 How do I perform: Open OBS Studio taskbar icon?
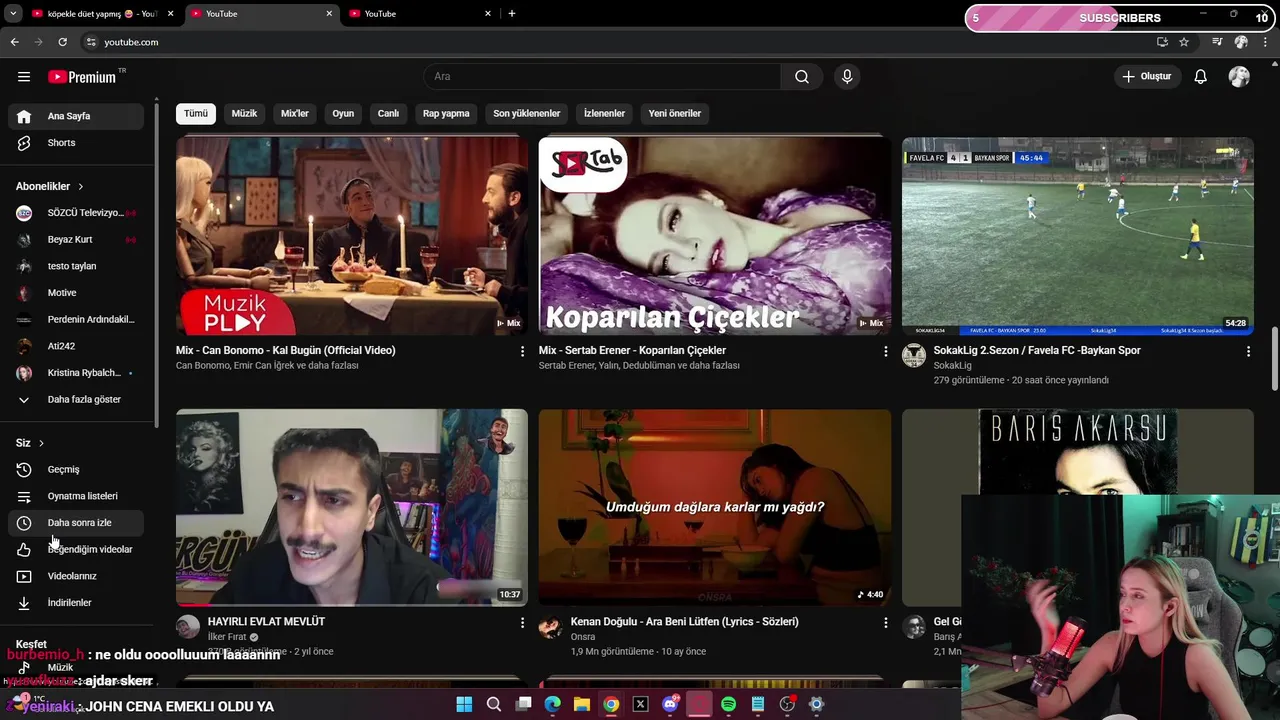787,705
